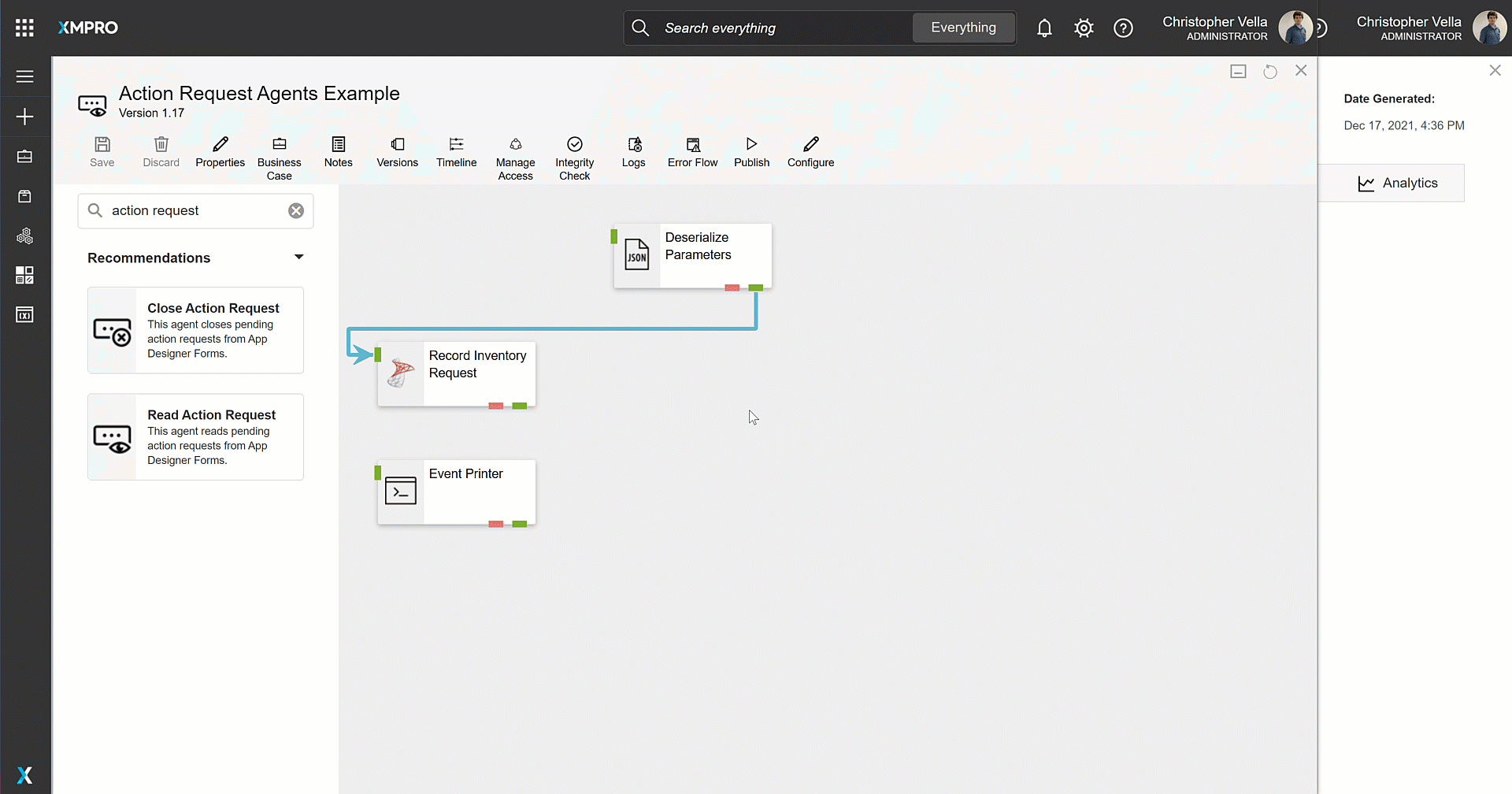Open the Configure option

tap(810, 153)
